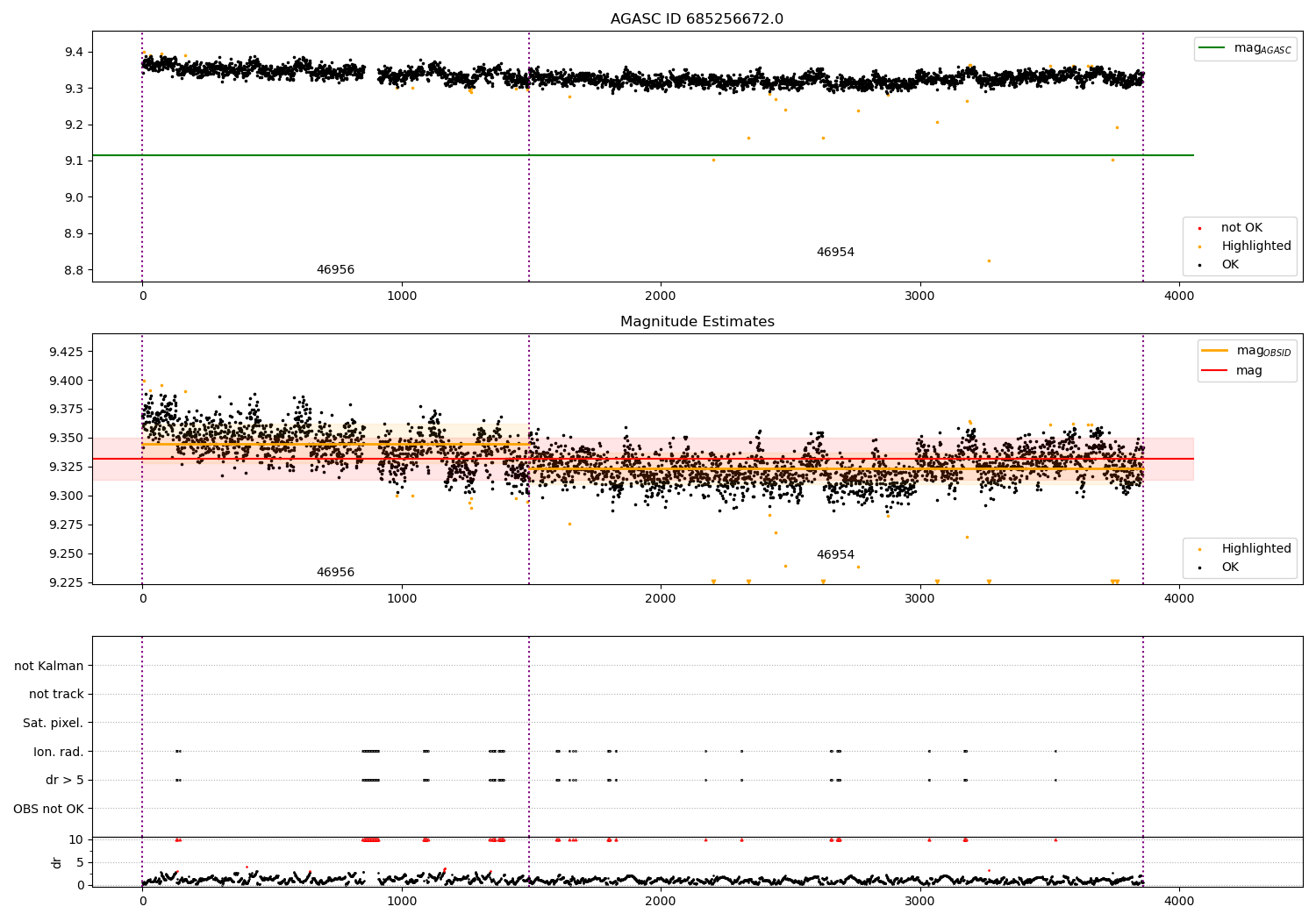Click "46954" in the Magnitude Estimates plot
The width and height of the screenshot is (1316, 921).
pyautogui.click(x=835, y=555)
